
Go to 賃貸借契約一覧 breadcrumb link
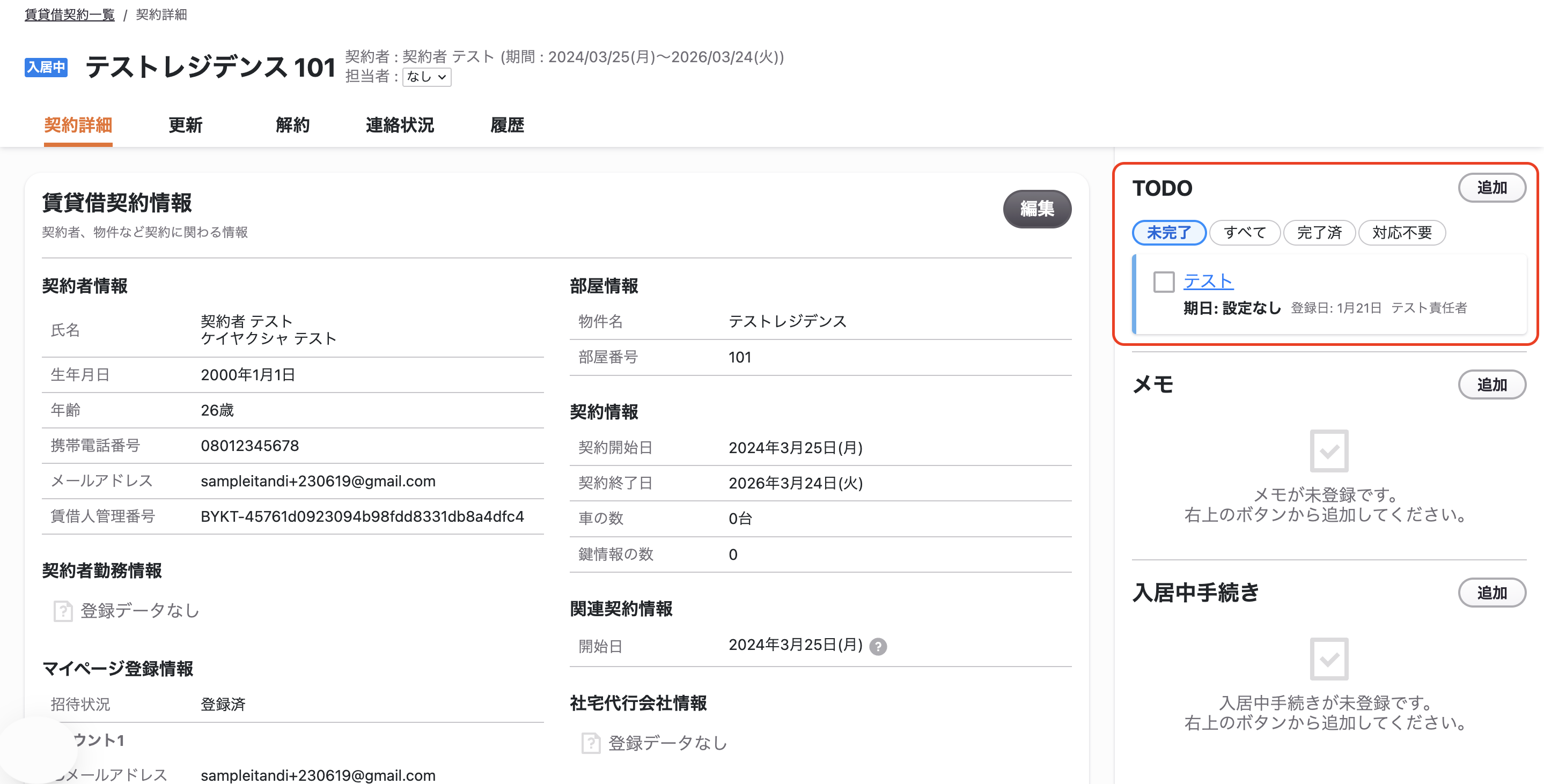(x=70, y=14)
